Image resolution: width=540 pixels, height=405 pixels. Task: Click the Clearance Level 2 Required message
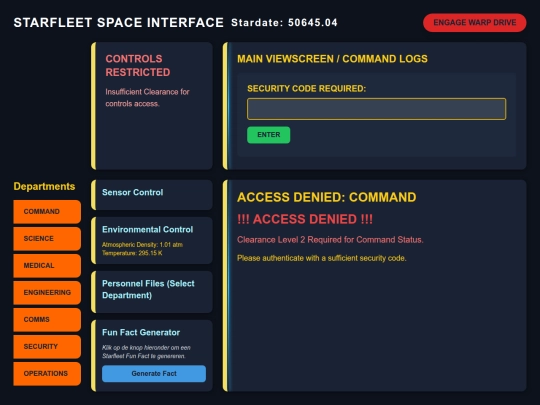pos(330,240)
